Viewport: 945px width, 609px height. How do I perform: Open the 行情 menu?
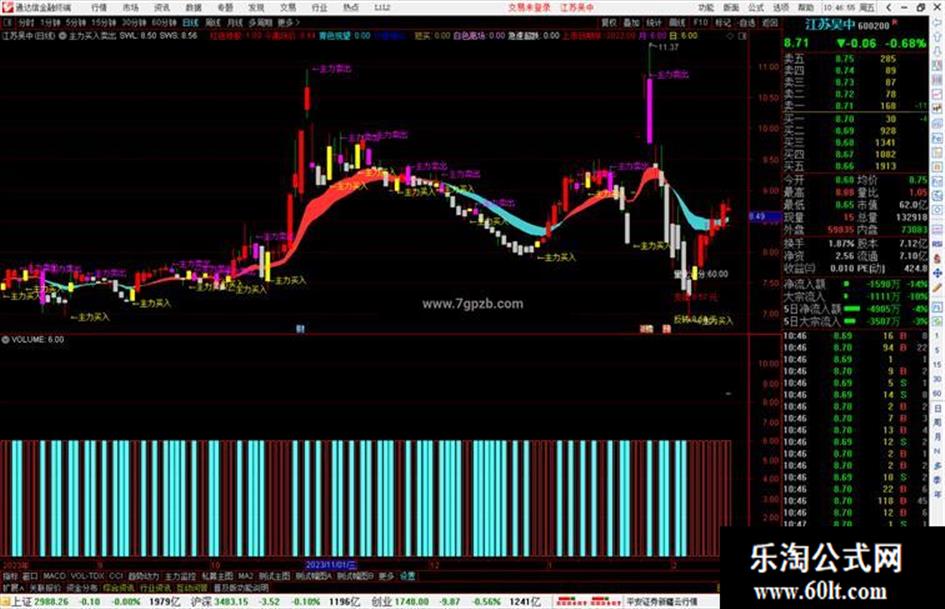(x=99, y=7)
